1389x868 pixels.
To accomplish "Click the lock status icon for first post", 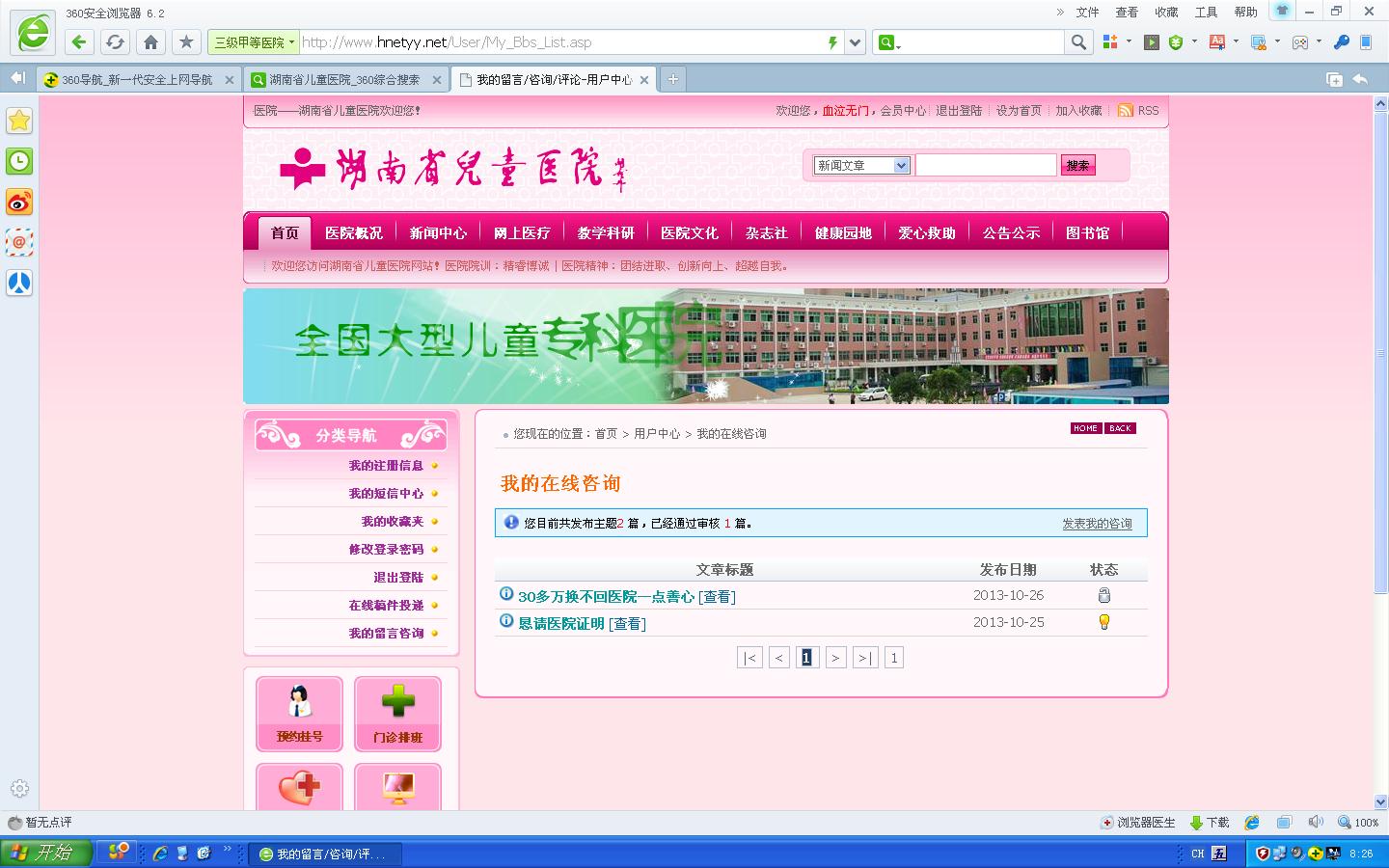I will [1104, 595].
